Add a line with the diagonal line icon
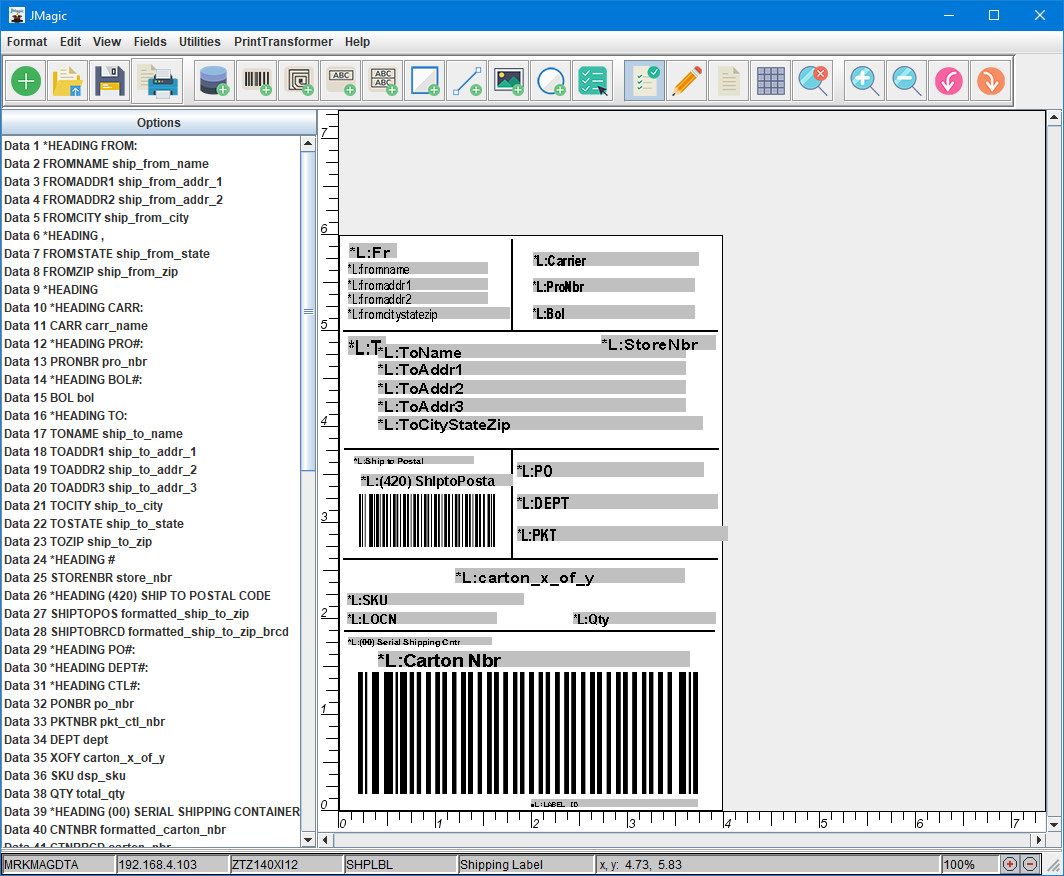The image size is (1064, 876). (x=468, y=81)
